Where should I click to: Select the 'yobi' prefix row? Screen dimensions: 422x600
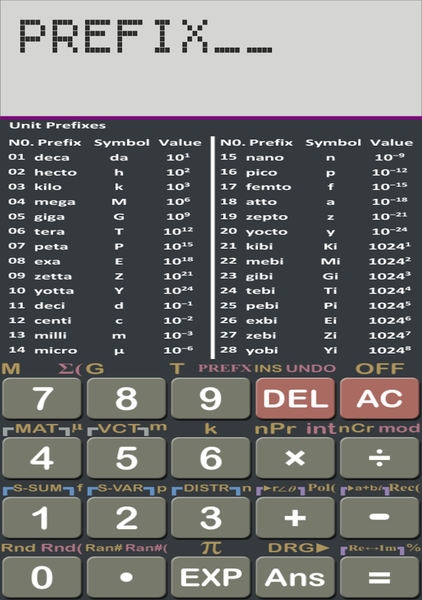[x=315, y=350]
